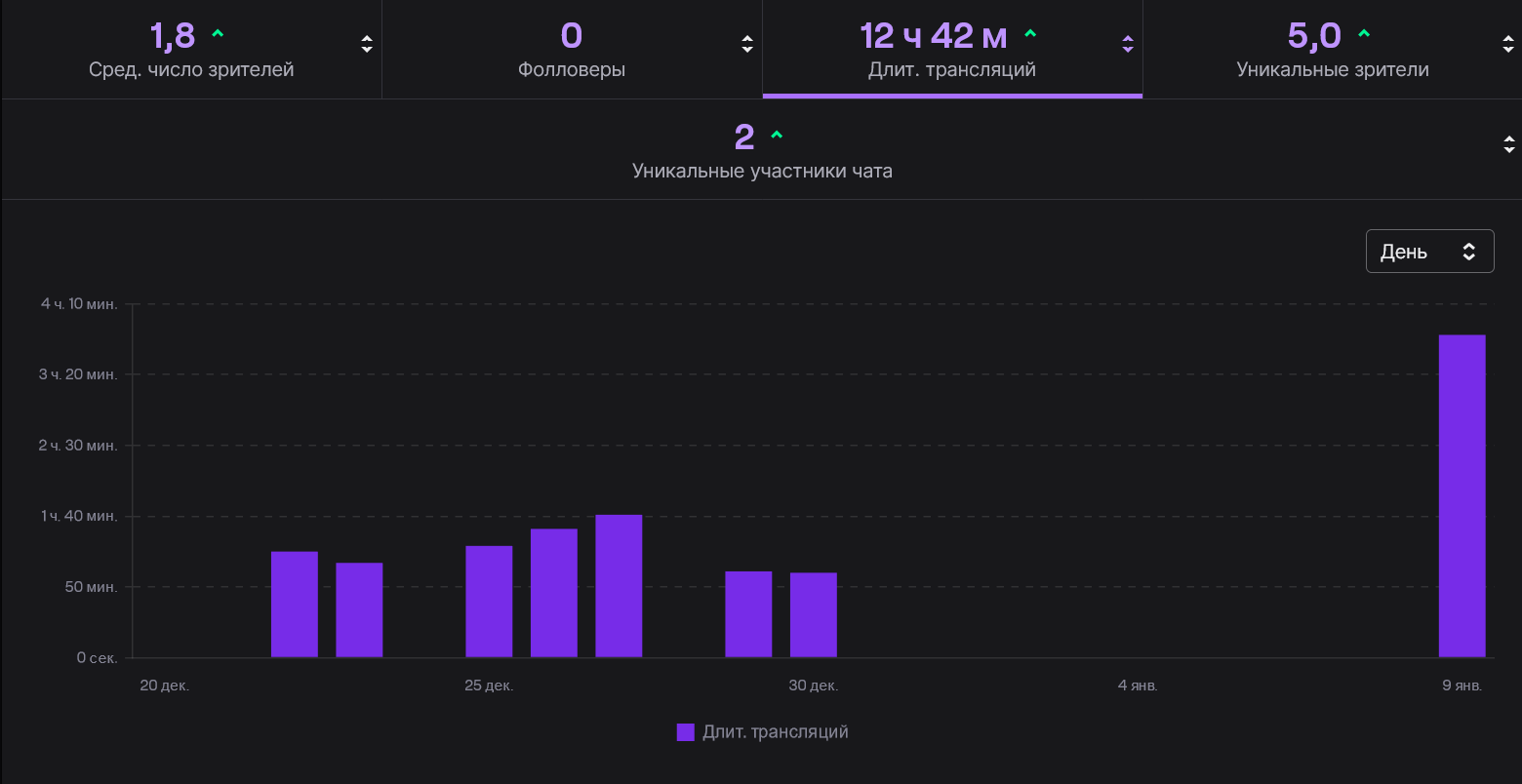
Task: Click the up-down selector arrows on 'Длит. трансляций'
Action: pos(1128,44)
